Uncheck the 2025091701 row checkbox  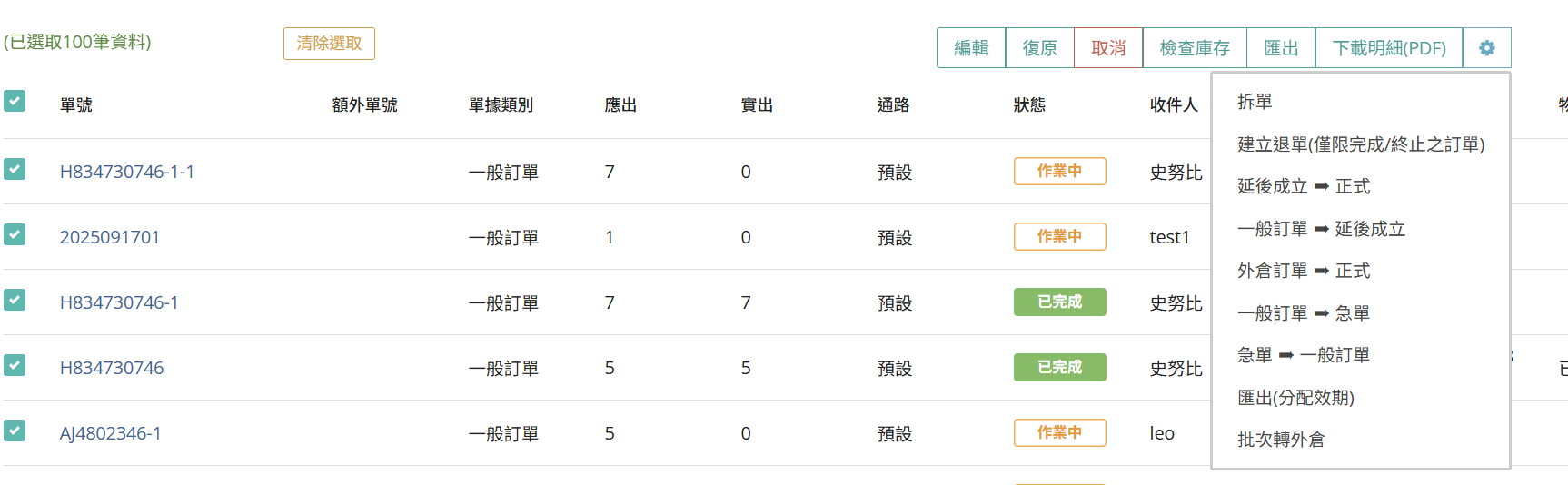coord(15,234)
